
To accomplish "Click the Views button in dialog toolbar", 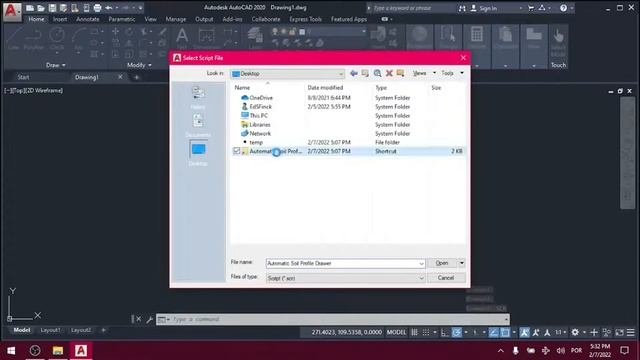I will click(420, 73).
